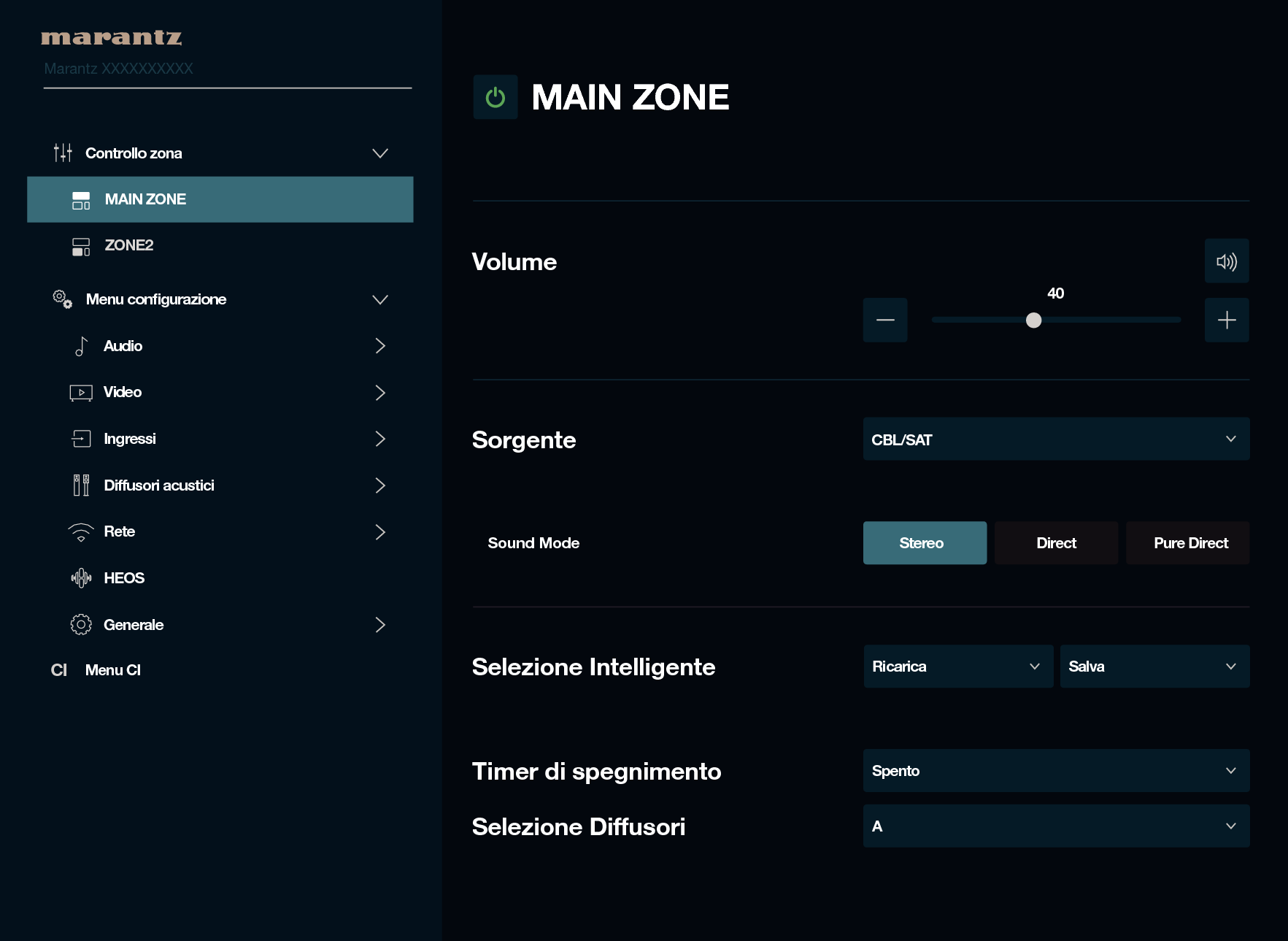Click the volume slider handle

click(1033, 320)
